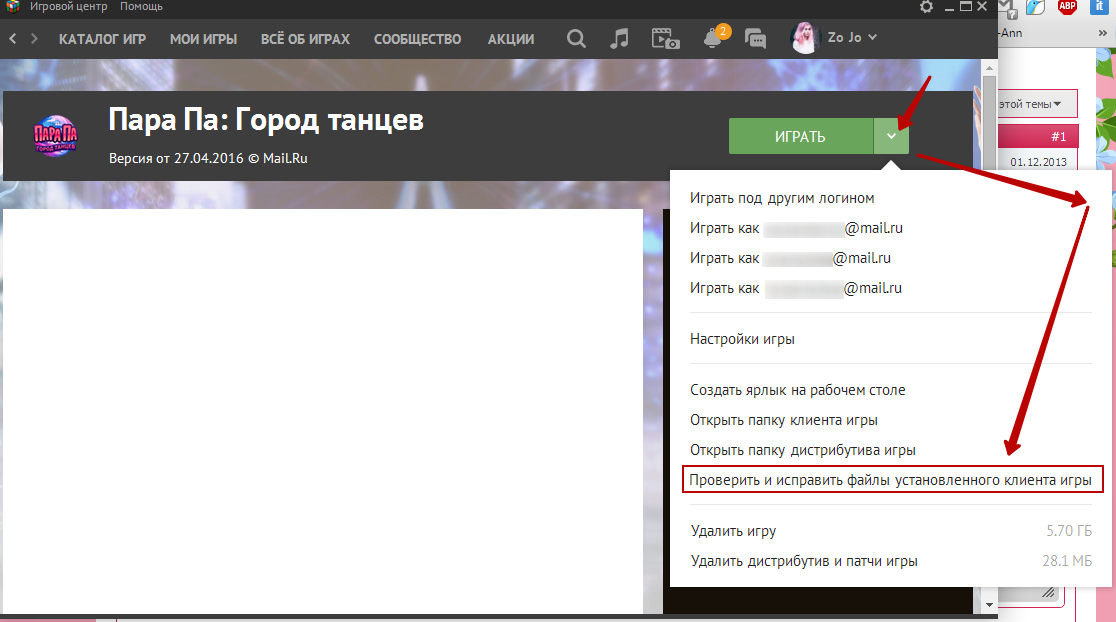The width and height of the screenshot is (1116, 622).
Task: Choose Настройки игры from menu
Action: pos(742,339)
